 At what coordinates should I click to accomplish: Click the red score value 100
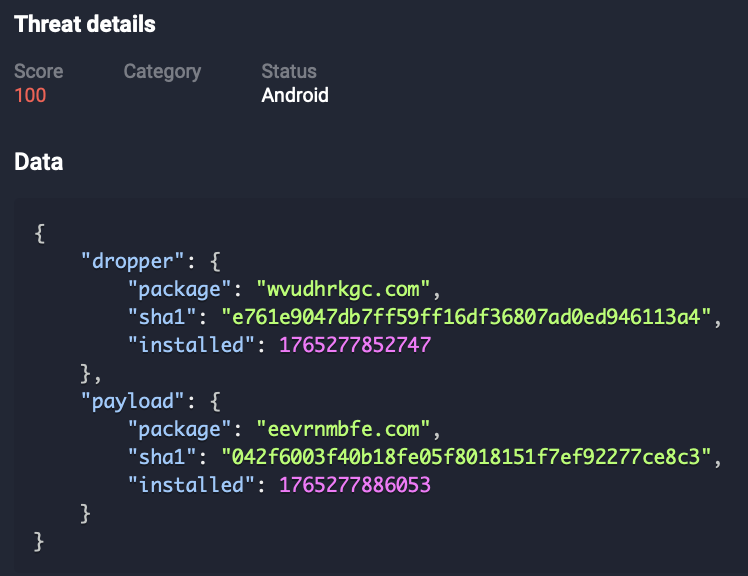30,96
